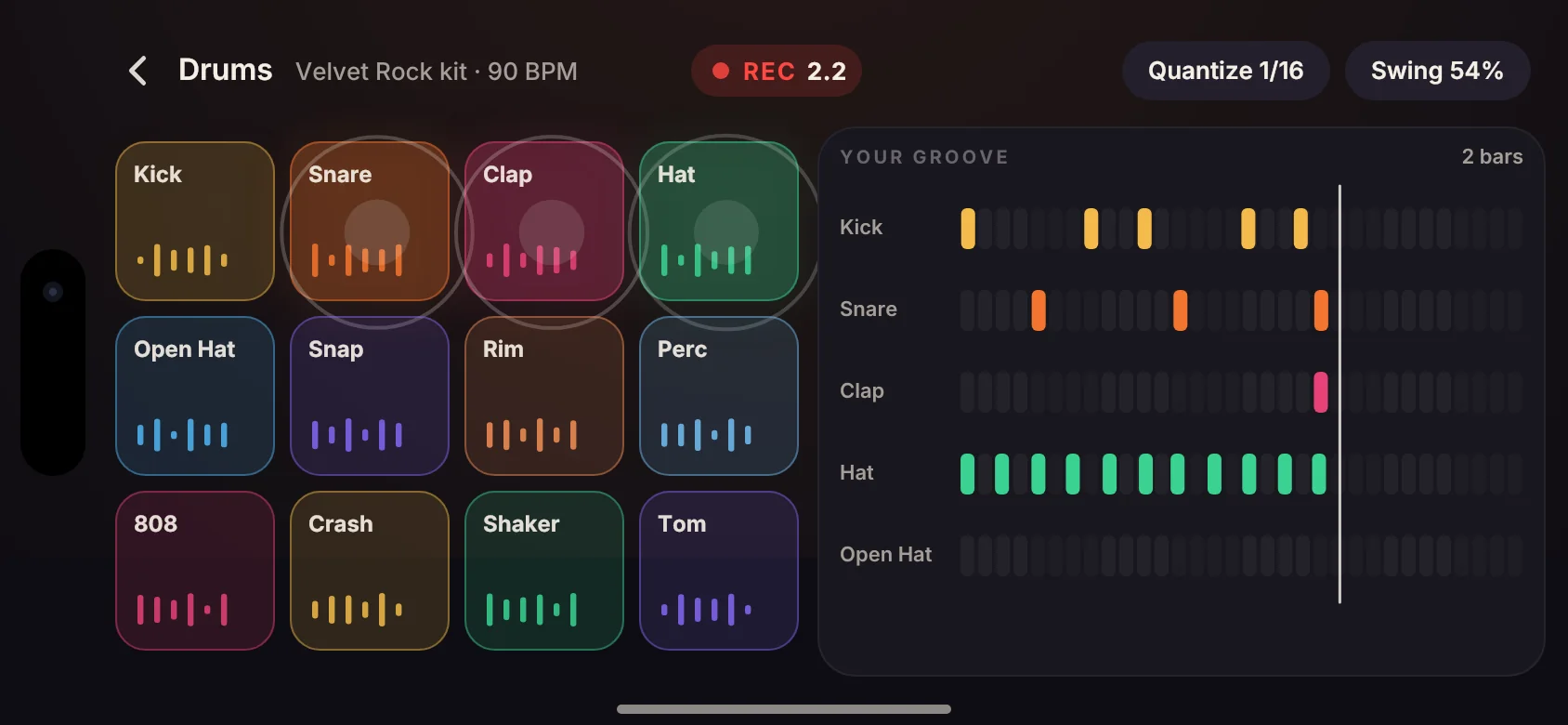
Task: Enable the first Open Hat step
Action: [x=968, y=556]
